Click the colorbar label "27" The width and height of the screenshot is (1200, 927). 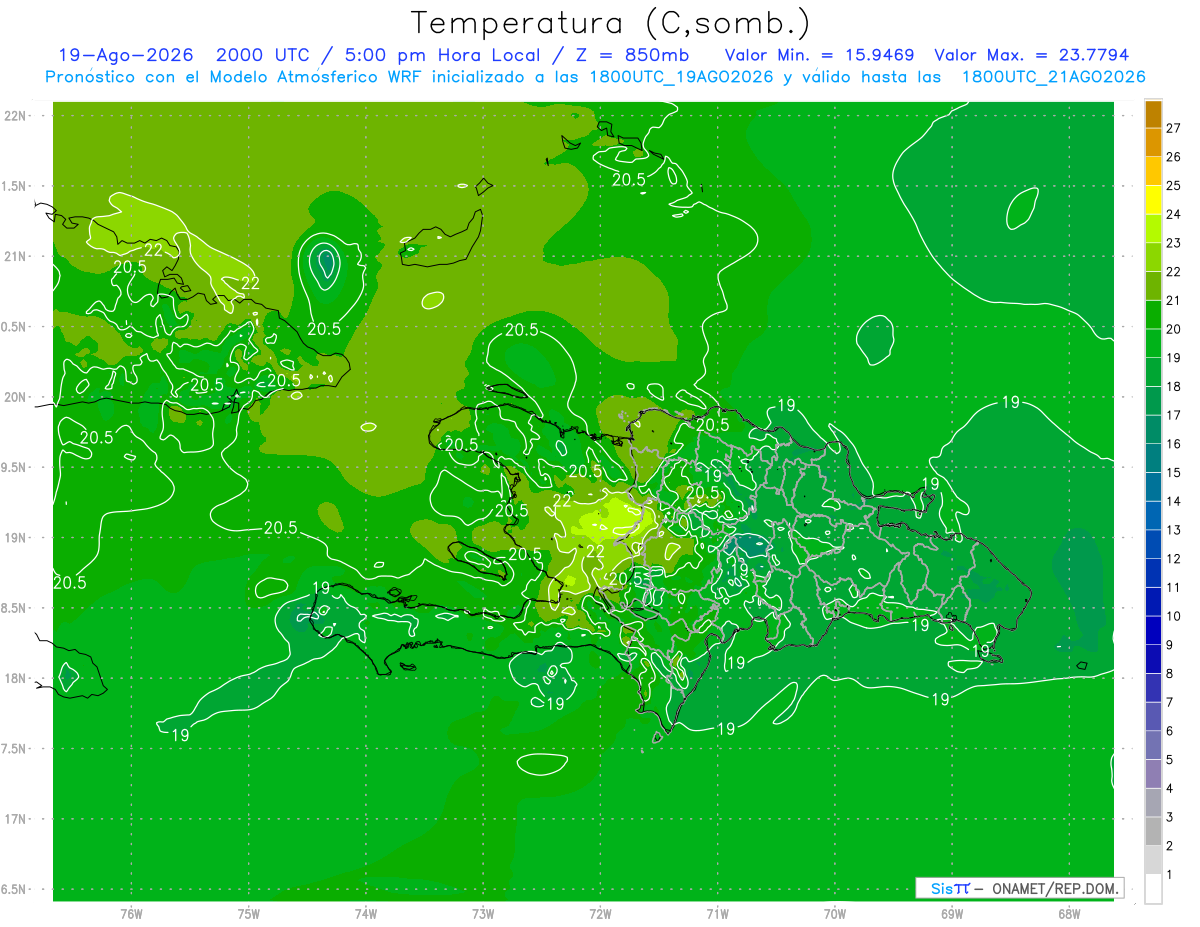pos(1174,128)
